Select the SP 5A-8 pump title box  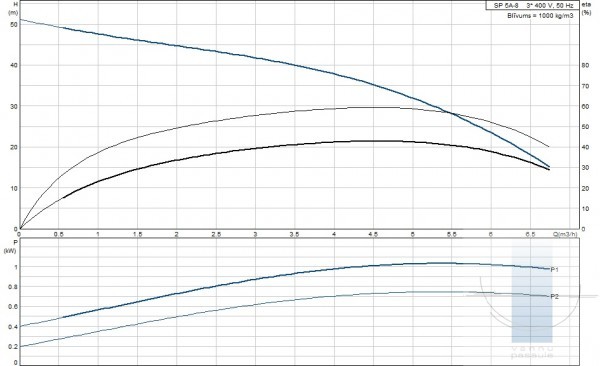pyautogui.click(x=533, y=5)
